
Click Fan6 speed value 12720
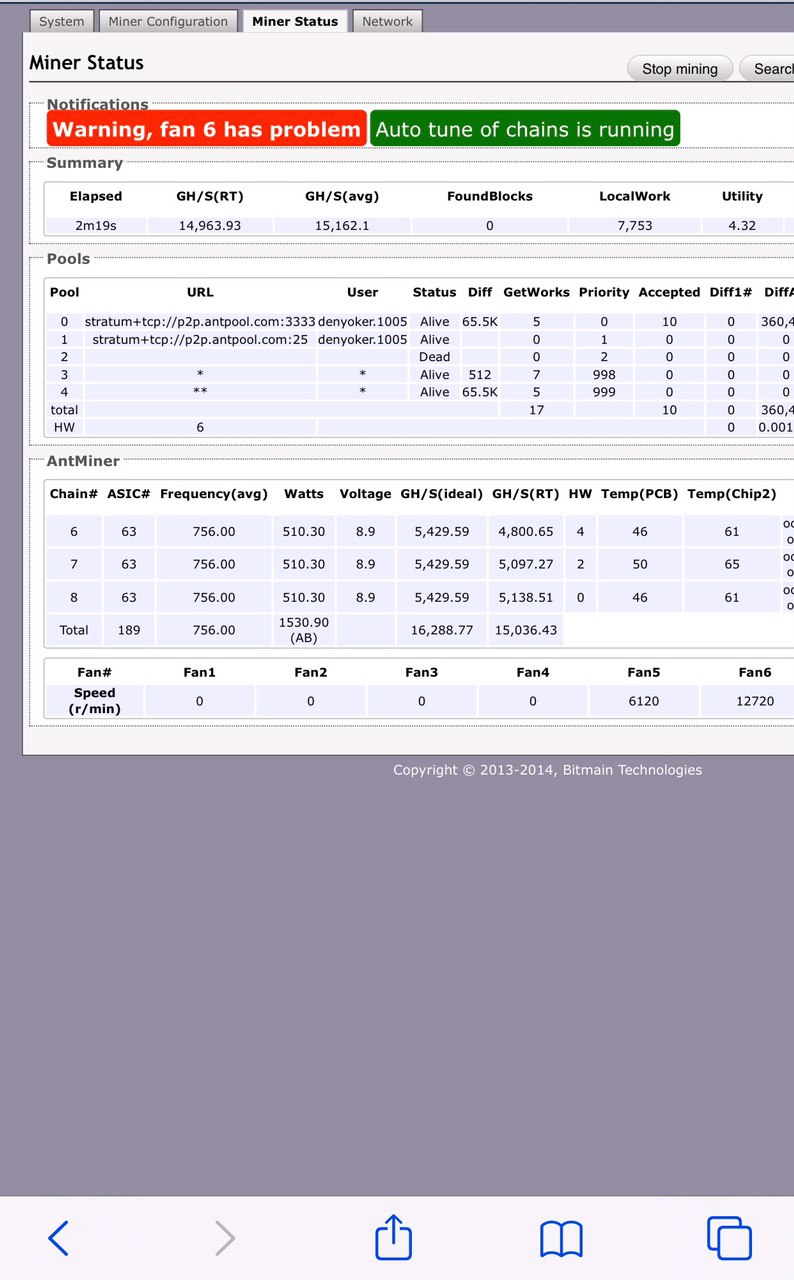click(755, 701)
